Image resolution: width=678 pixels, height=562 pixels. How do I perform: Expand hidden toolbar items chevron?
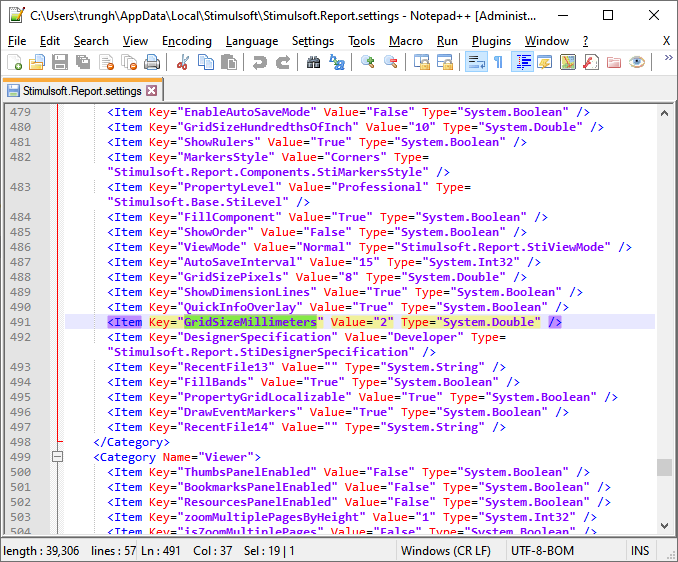[x=668, y=57]
